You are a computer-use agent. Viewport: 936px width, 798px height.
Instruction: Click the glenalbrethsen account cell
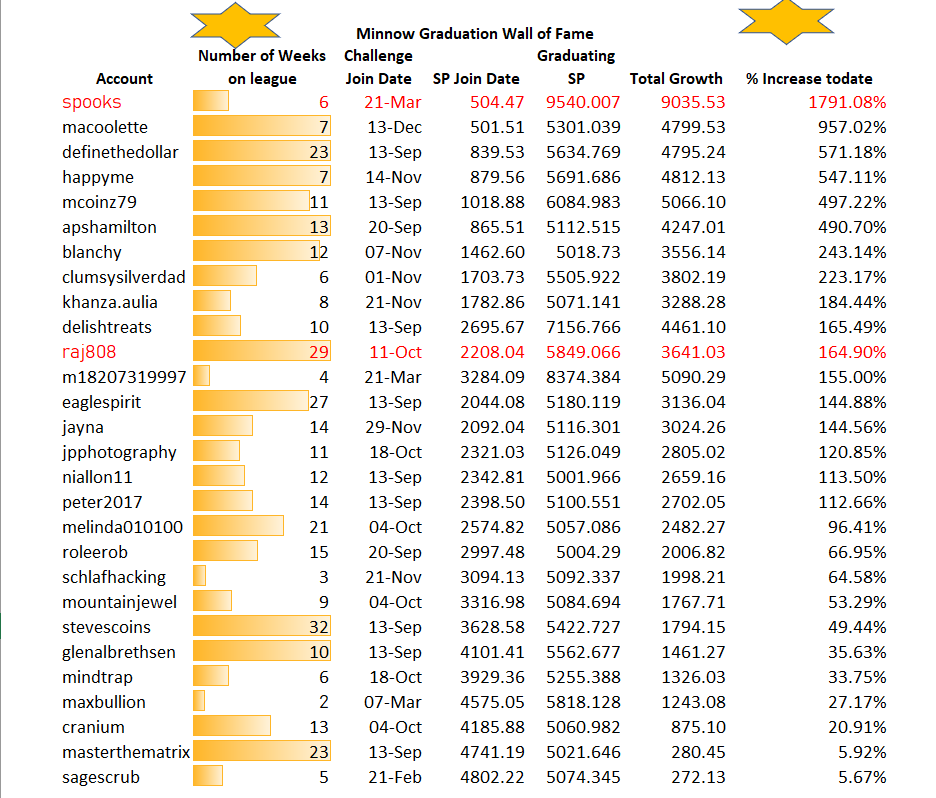(x=119, y=652)
